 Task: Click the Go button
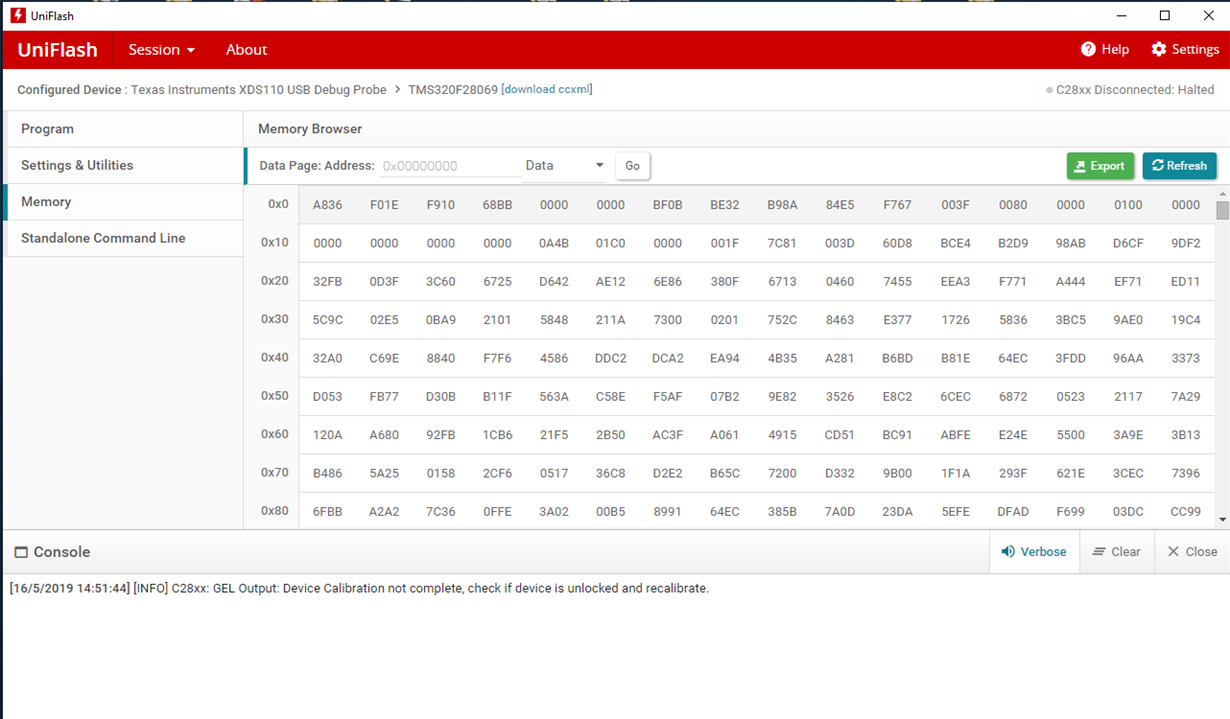pyautogui.click(x=632, y=166)
